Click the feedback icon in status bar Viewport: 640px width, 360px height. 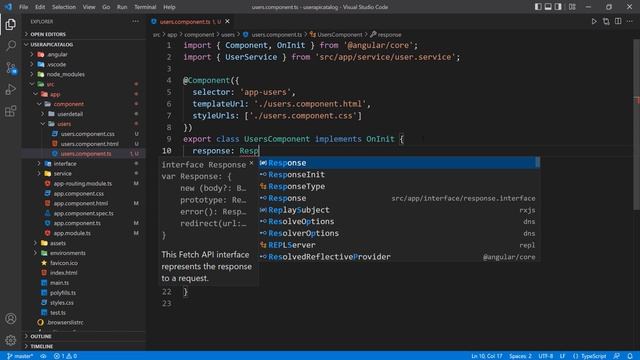tap(617, 356)
